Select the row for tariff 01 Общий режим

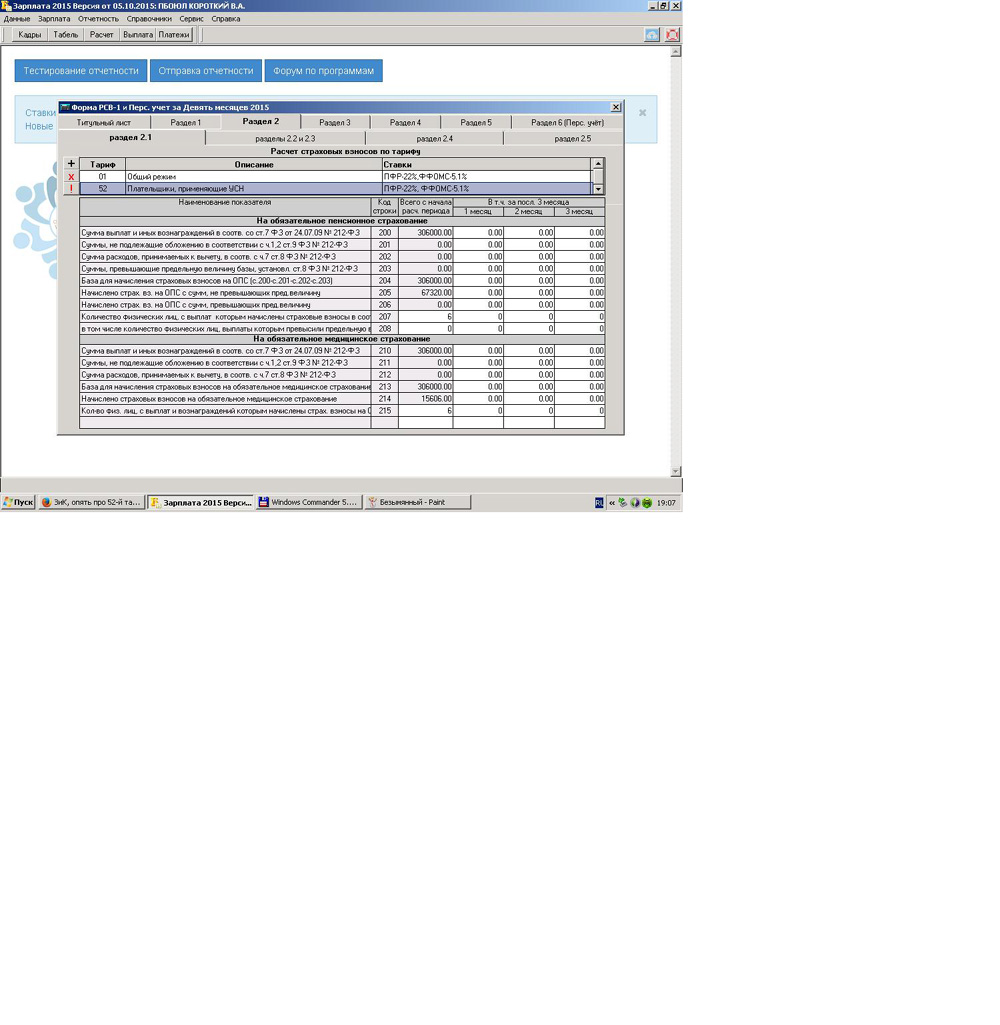point(250,177)
